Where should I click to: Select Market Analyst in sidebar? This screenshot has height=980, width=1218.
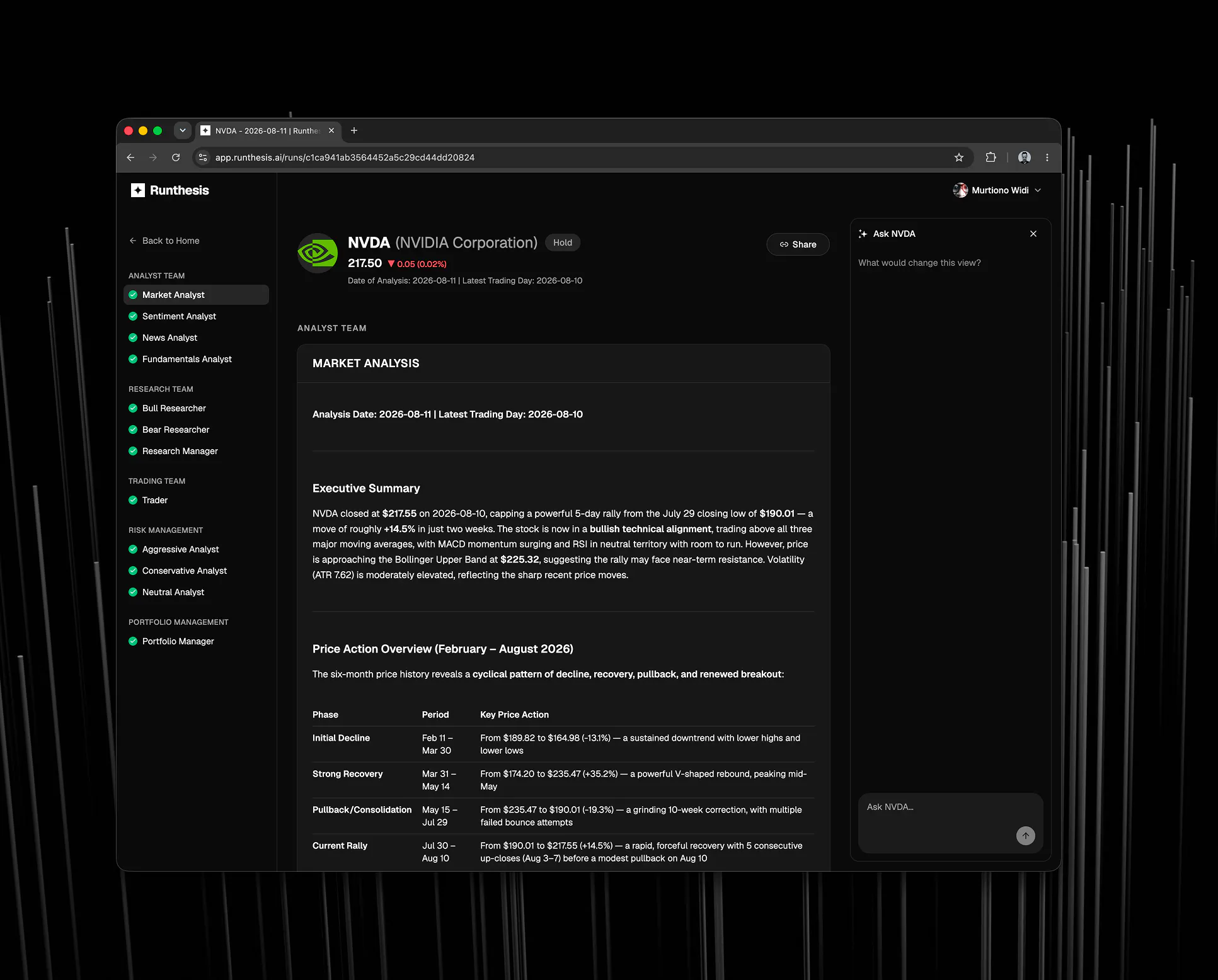click(196, 295)
